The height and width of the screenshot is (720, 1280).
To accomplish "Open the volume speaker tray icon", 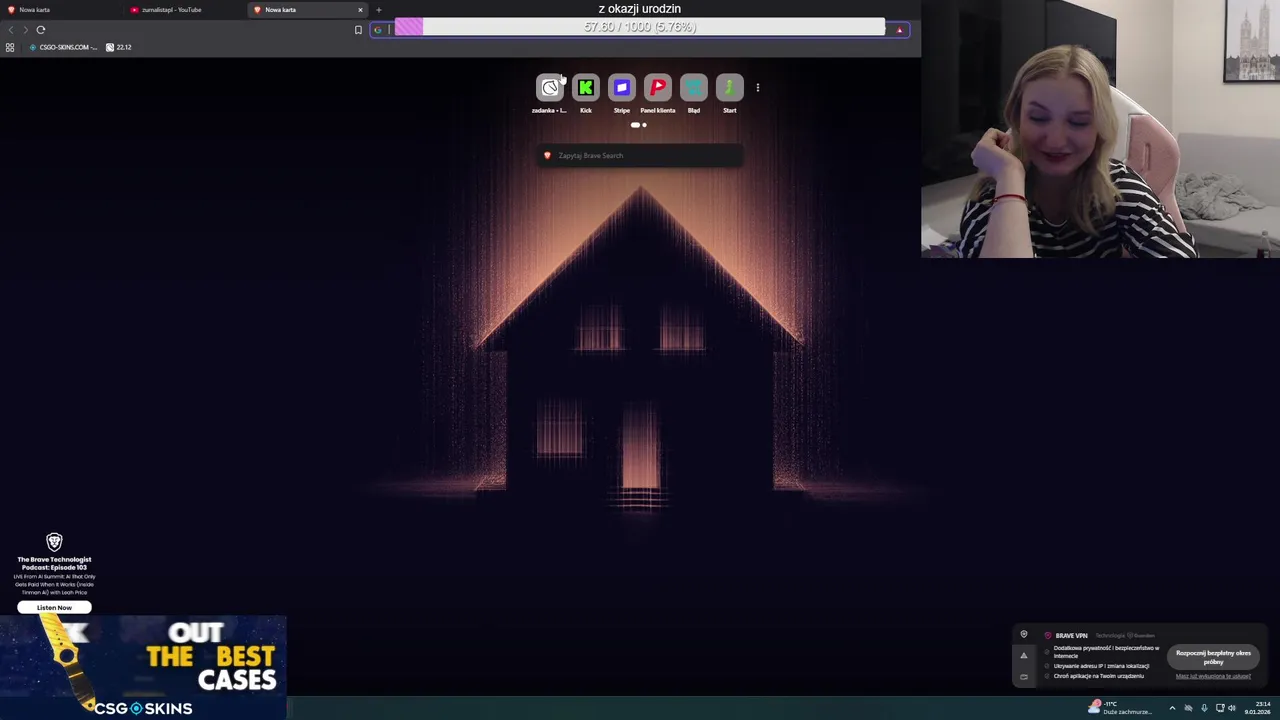I will pyautogui.click(x=1232, y=708).
